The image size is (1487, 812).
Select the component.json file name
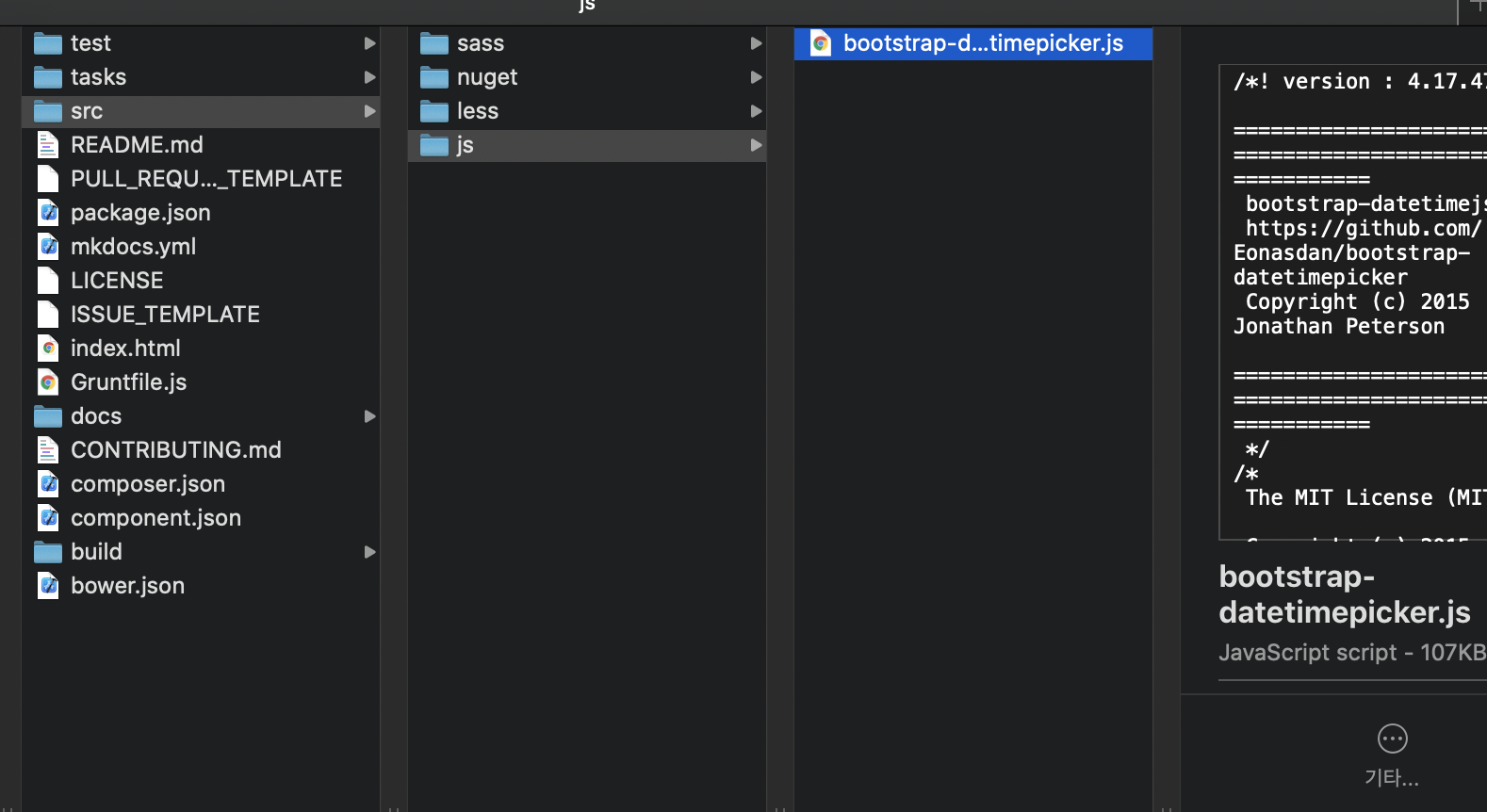[155, 519]
